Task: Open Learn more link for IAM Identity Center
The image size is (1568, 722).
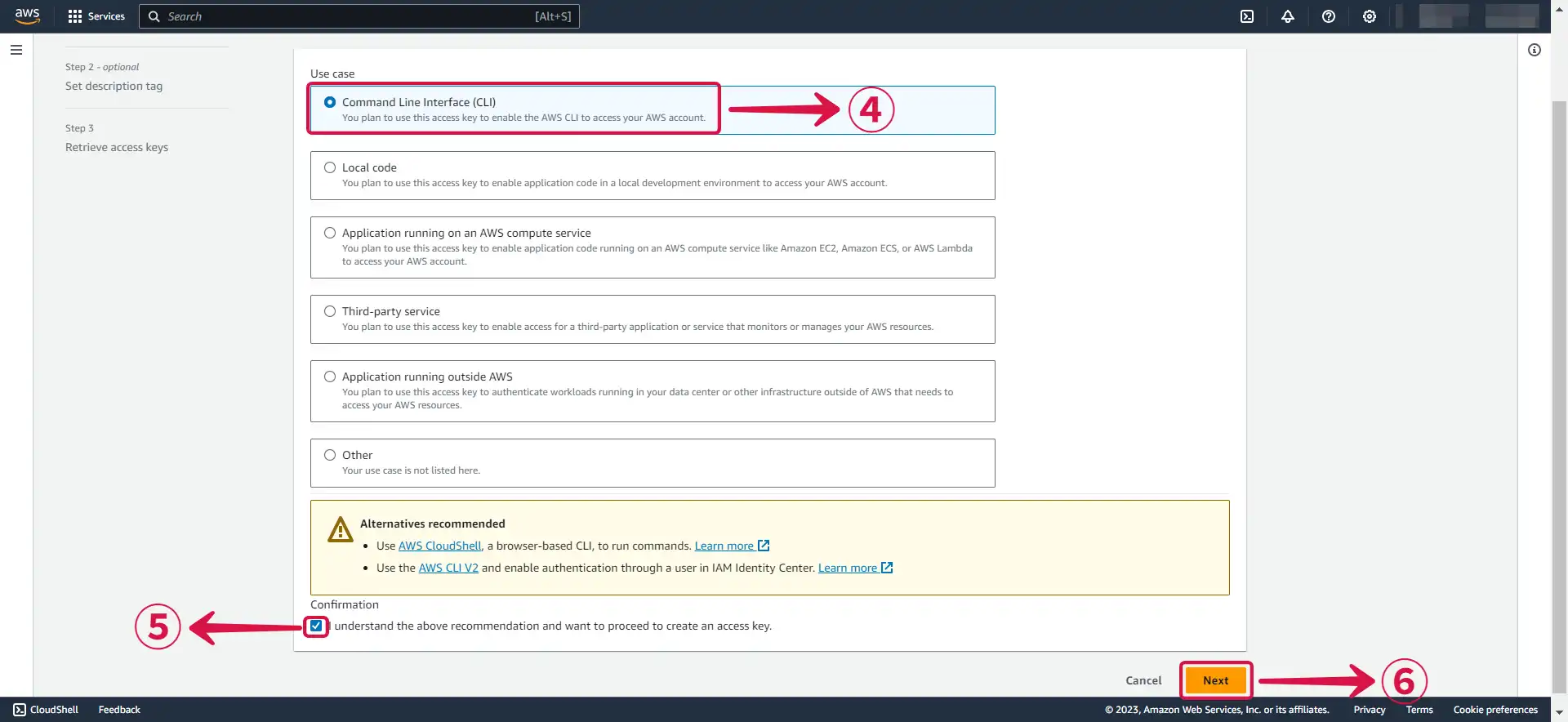Action: tap(855, 568)
